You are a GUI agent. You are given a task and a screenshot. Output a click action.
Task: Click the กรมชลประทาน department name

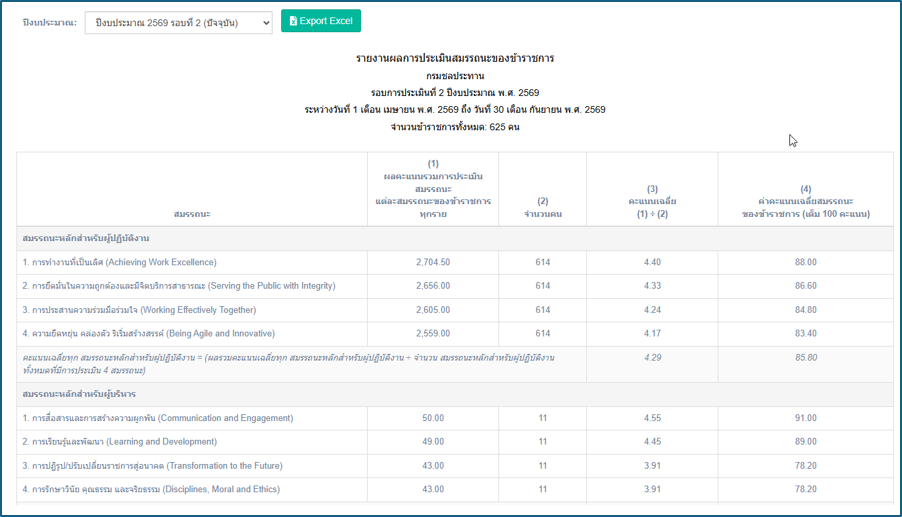(455, 76)
